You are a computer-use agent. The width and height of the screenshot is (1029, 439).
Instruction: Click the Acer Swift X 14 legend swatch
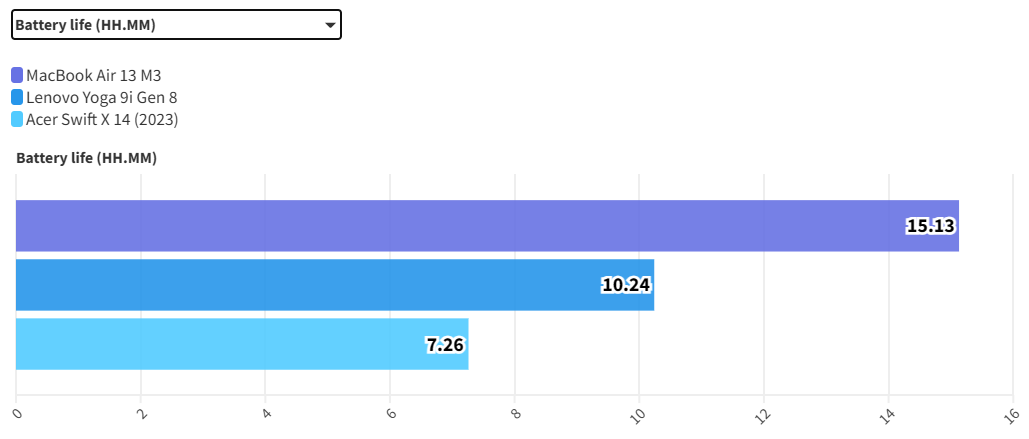[x=17, y=119]
